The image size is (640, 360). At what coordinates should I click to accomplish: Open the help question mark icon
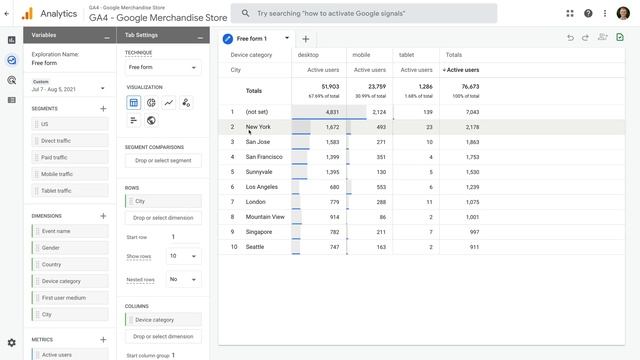(588, 13)
